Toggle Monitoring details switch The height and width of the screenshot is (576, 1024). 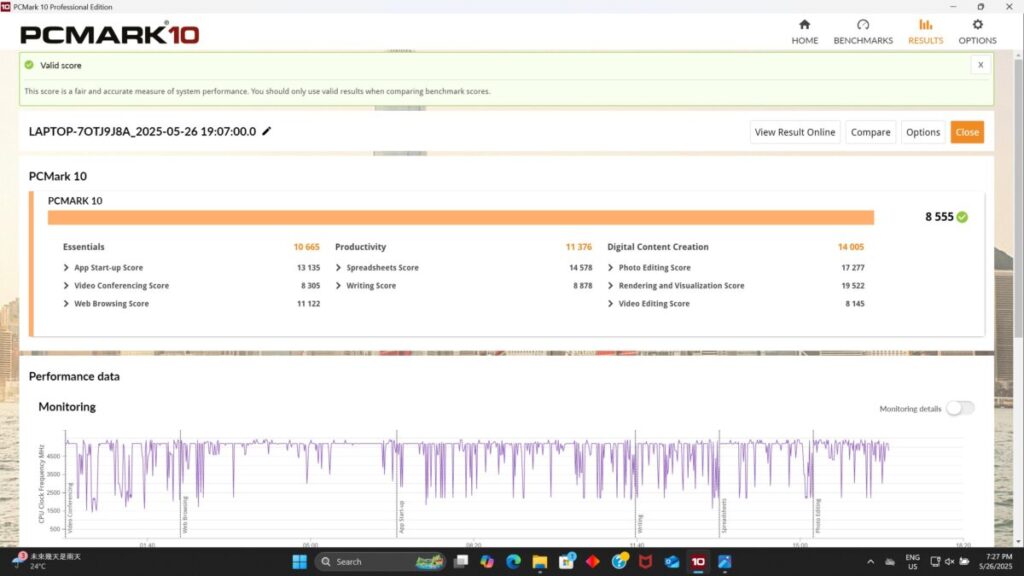point(960,408)
